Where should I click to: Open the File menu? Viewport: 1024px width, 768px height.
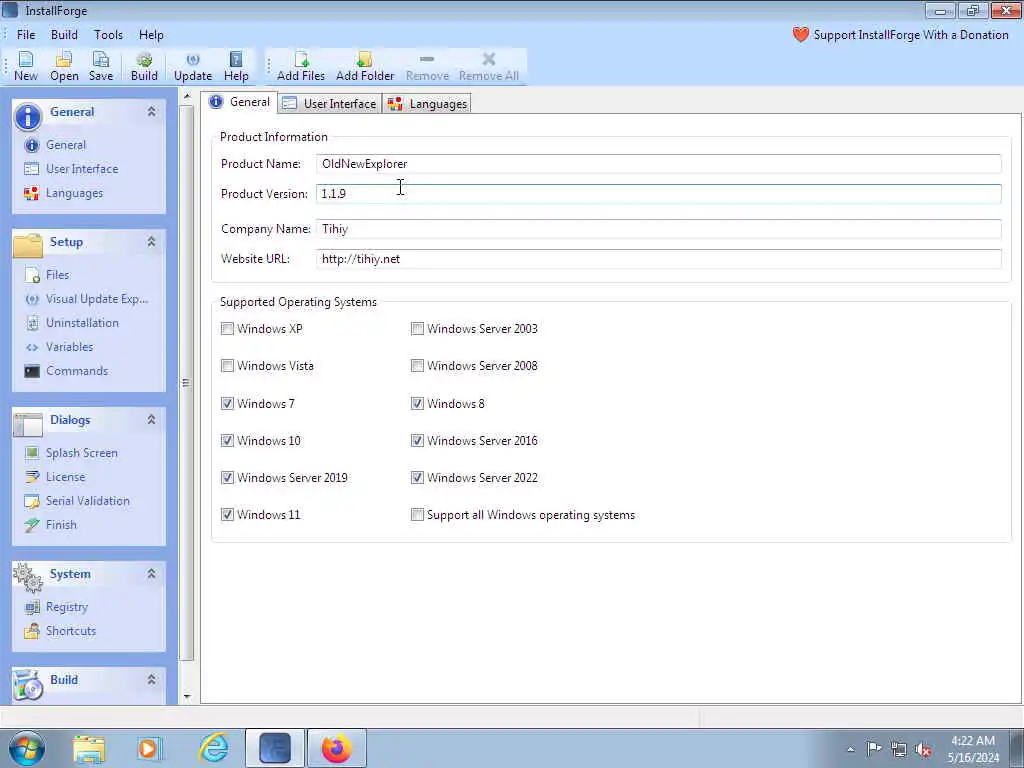tap(26, 35)
